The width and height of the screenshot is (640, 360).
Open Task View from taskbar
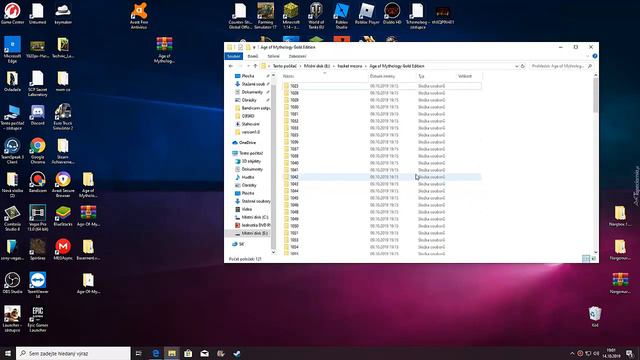138,353
